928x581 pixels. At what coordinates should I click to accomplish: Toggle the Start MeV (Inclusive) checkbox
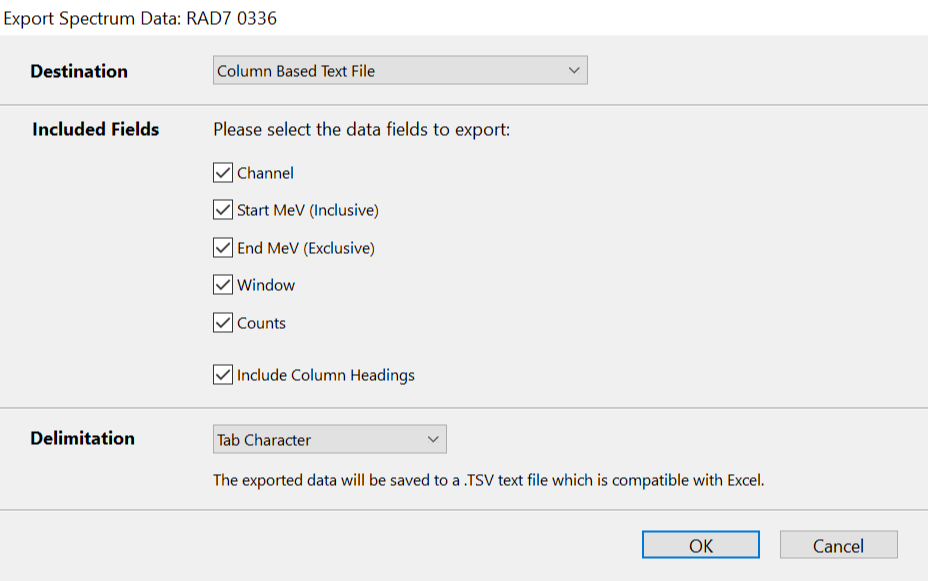tap(223, 210)
